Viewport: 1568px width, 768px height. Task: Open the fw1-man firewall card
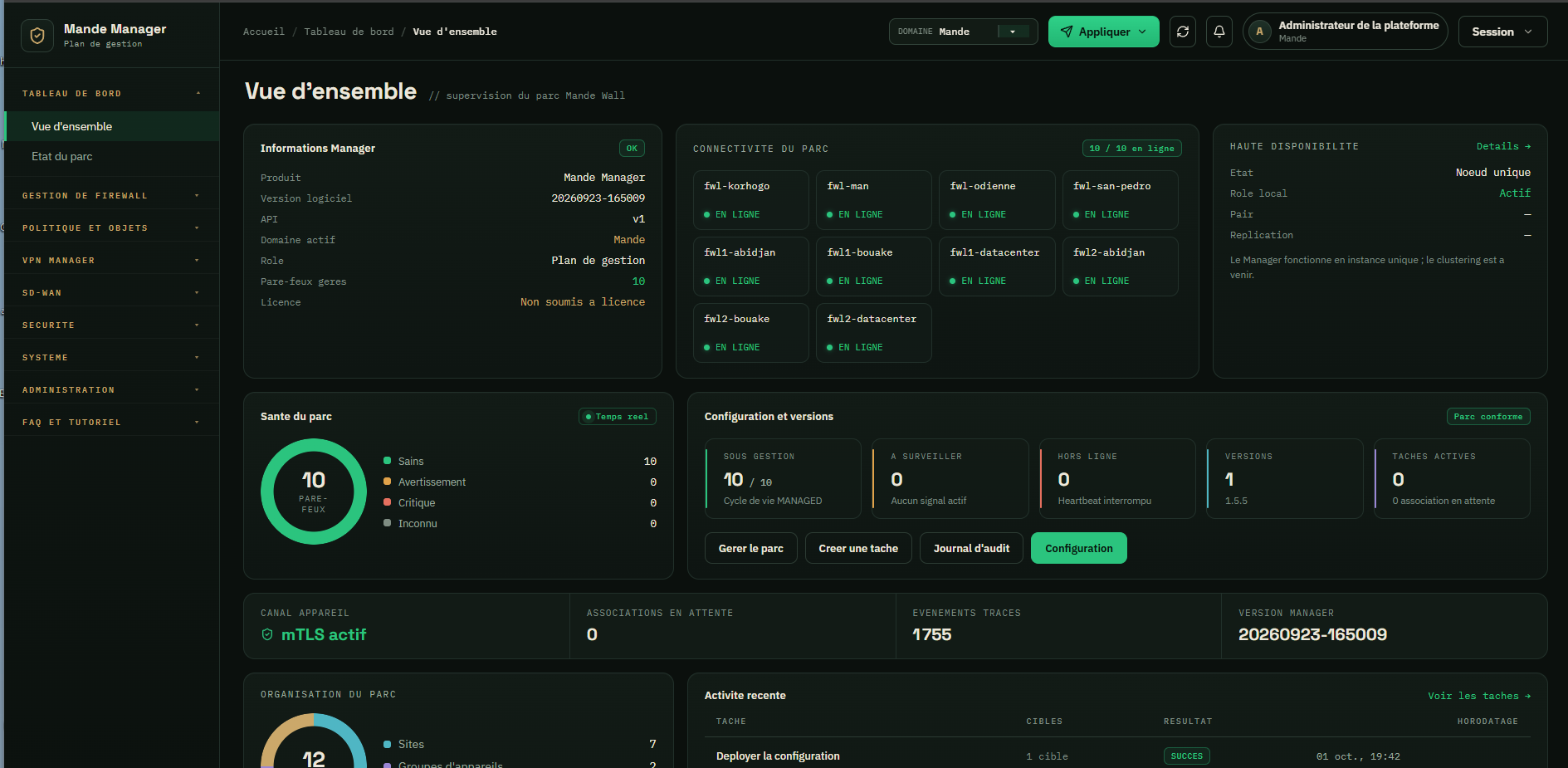[873, 200]
